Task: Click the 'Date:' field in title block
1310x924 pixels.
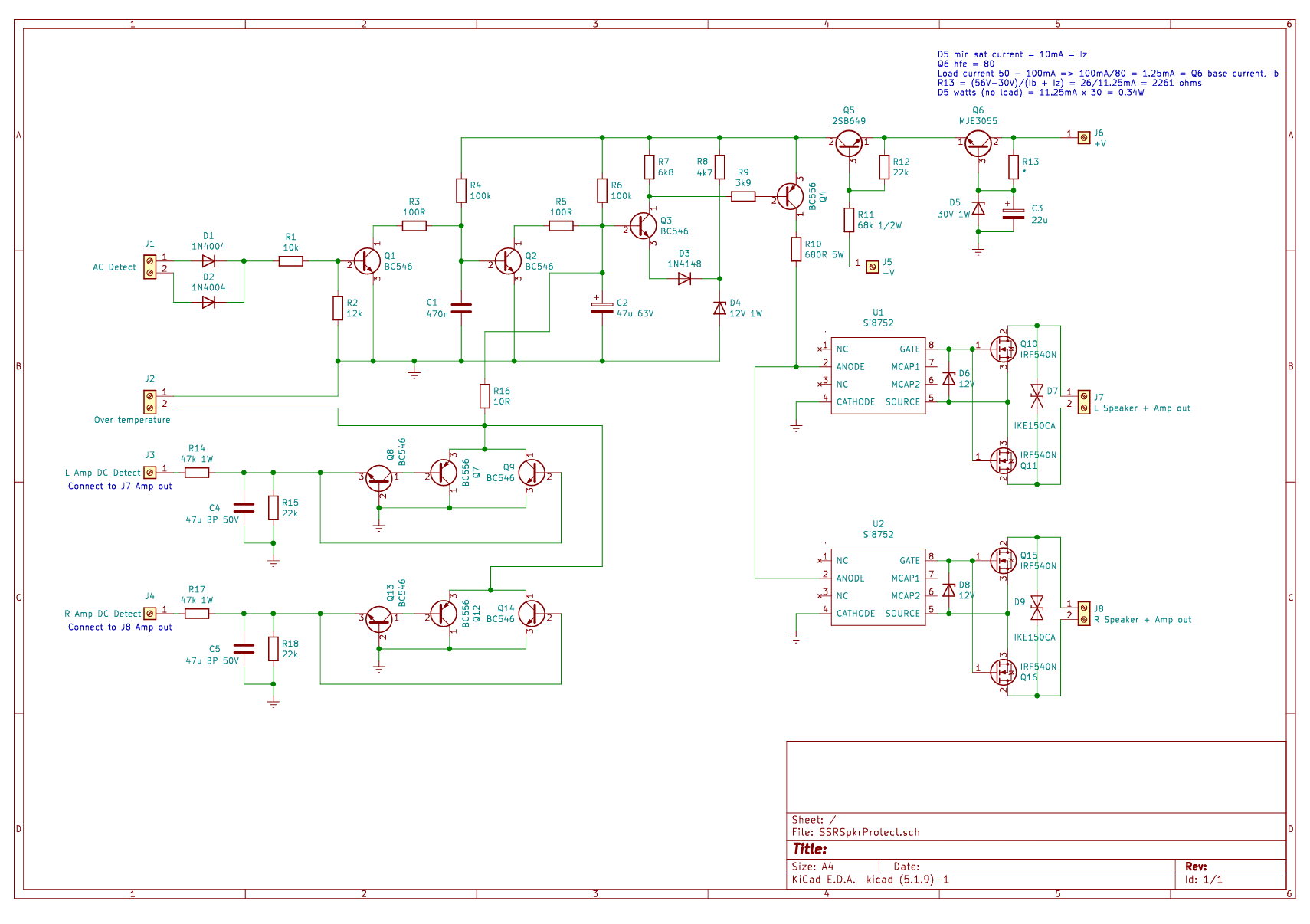Action: pos(906,867)
